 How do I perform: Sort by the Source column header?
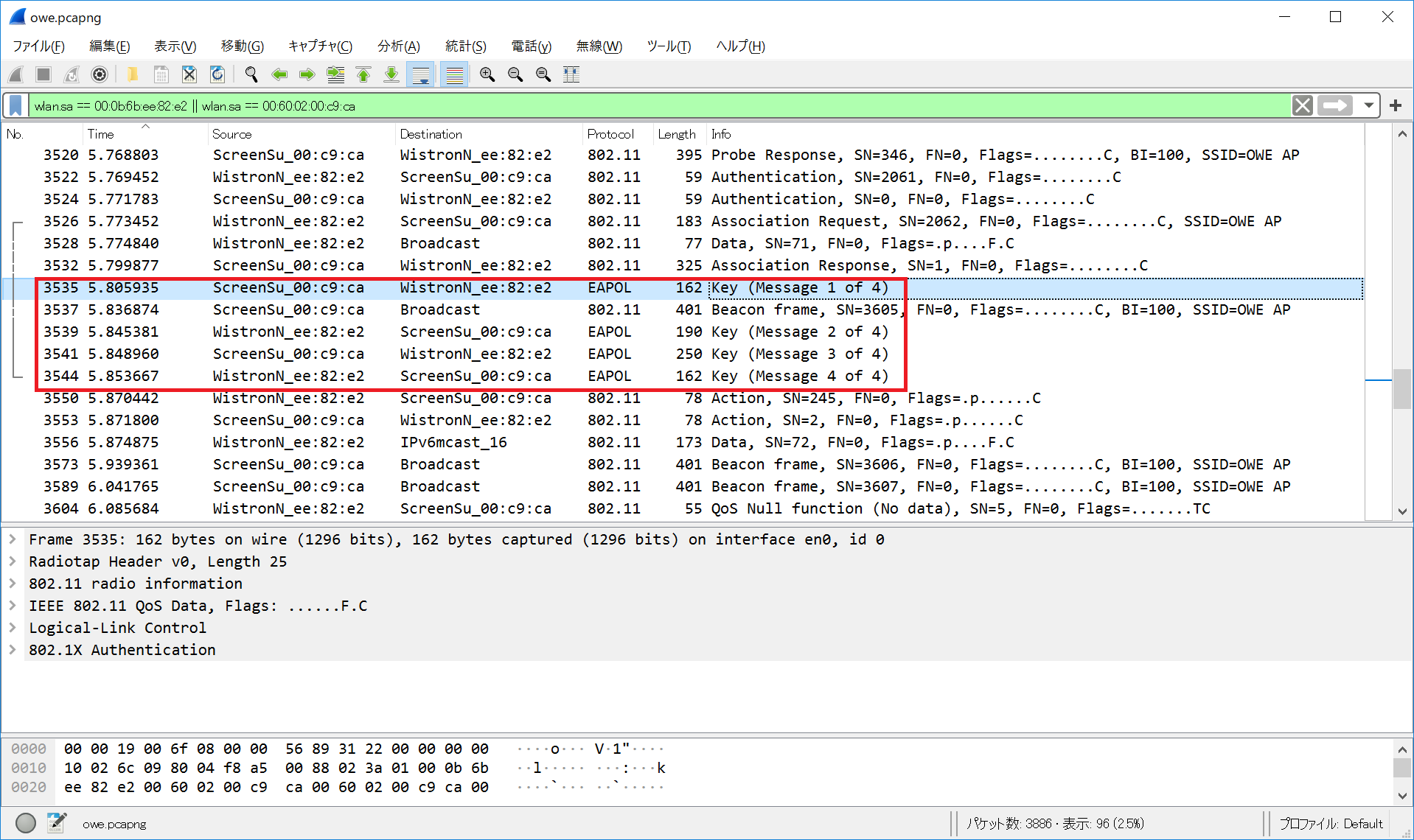point(302,134)
